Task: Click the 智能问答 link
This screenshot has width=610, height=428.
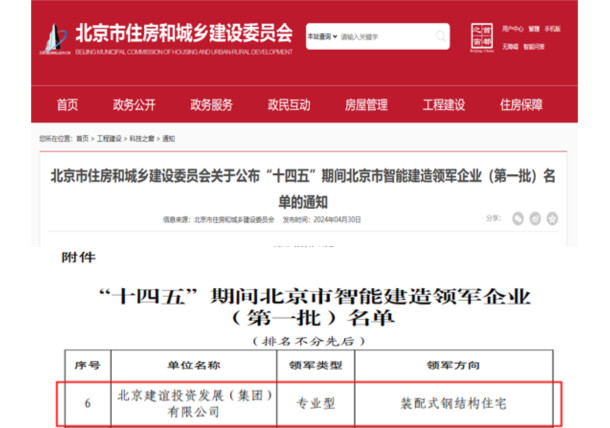Action: [x=534, y=47]
